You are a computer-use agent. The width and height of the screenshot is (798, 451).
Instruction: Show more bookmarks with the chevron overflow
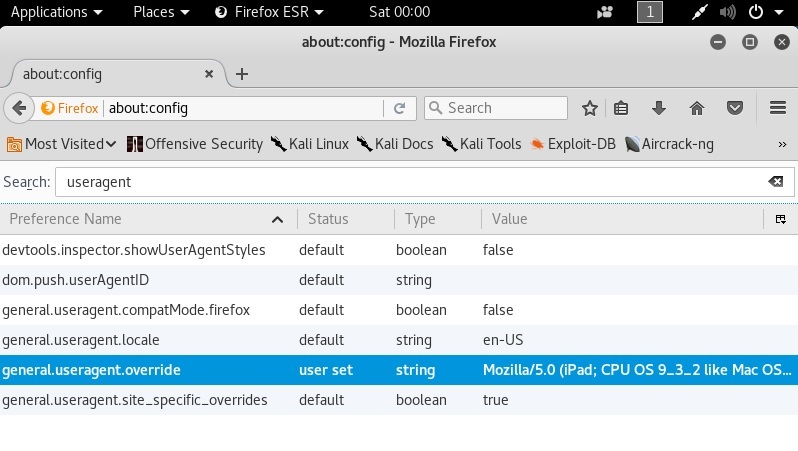click(782, 145)
